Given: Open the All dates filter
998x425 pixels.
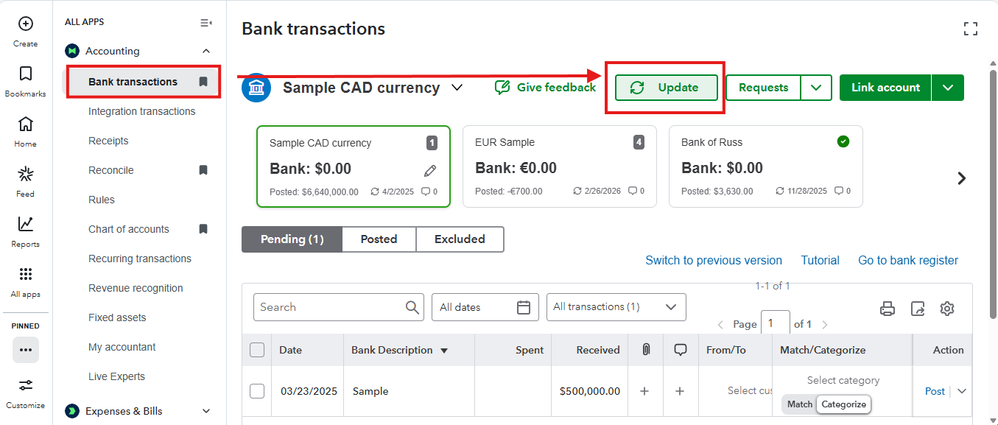Looking at the screenshot, I should click(485, 307).
